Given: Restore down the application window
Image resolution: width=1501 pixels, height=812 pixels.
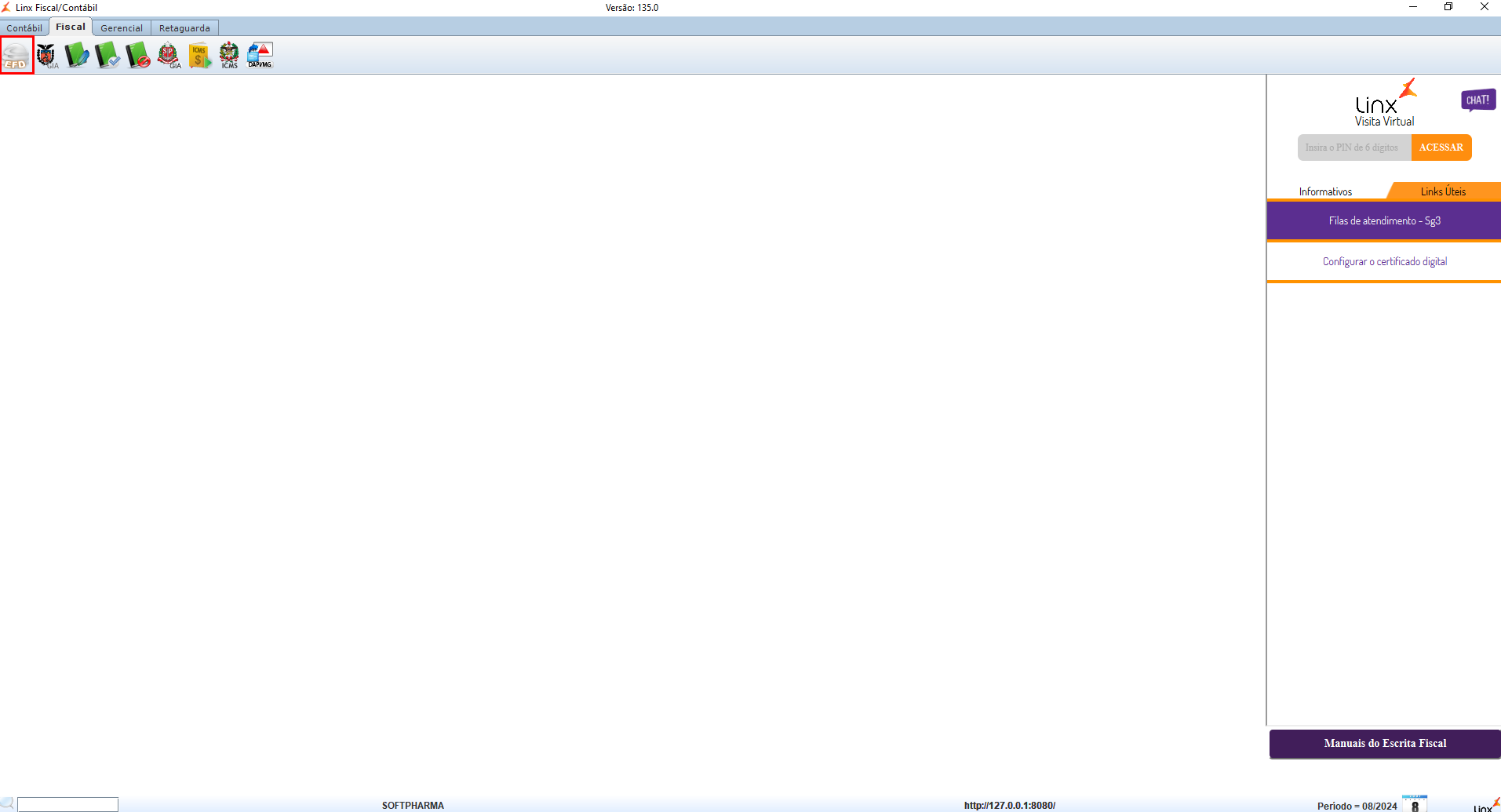Looking at the screenshot, I should [1448, 7].
